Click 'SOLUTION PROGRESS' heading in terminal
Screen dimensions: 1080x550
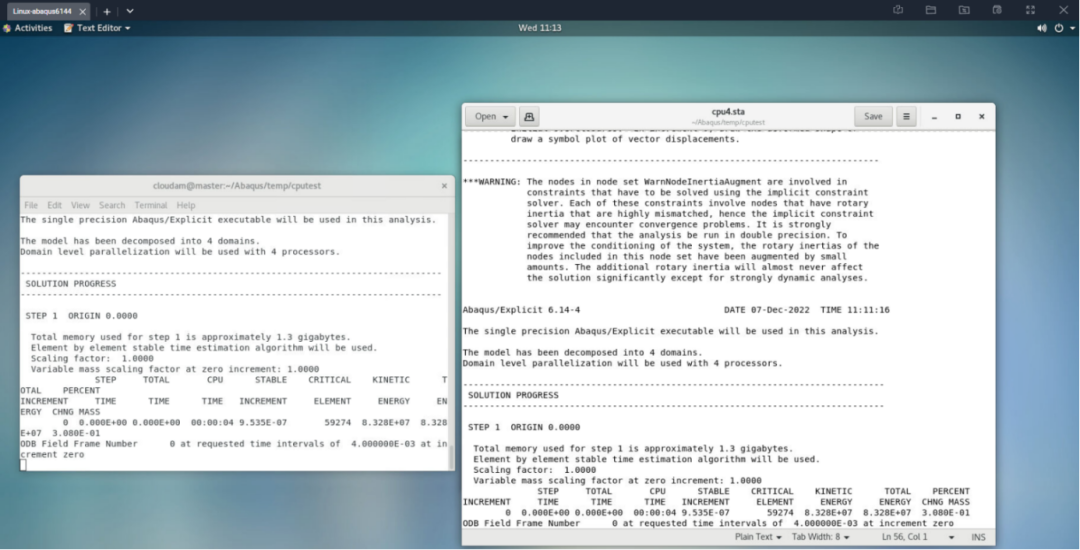71,284
